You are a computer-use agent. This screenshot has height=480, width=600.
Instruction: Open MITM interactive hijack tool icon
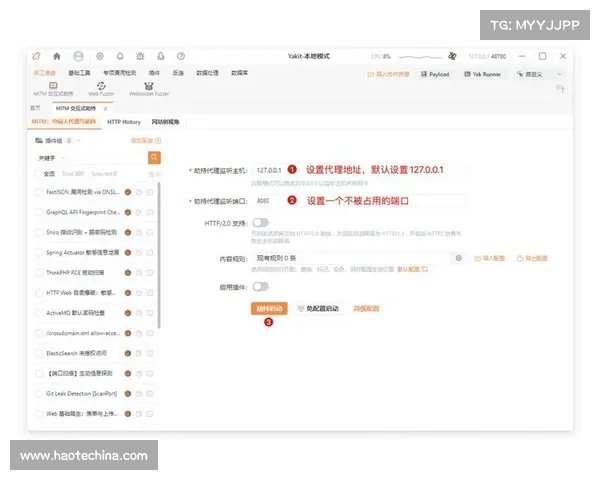(x=53, y=88)
